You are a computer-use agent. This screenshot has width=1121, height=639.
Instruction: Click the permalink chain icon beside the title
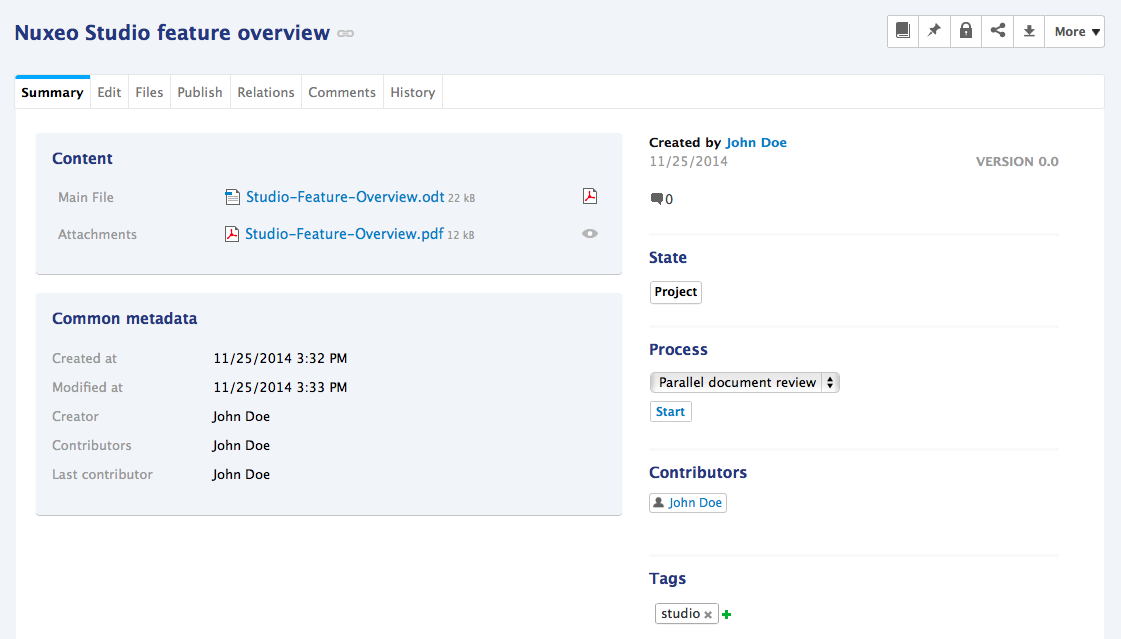click(345, 34)
